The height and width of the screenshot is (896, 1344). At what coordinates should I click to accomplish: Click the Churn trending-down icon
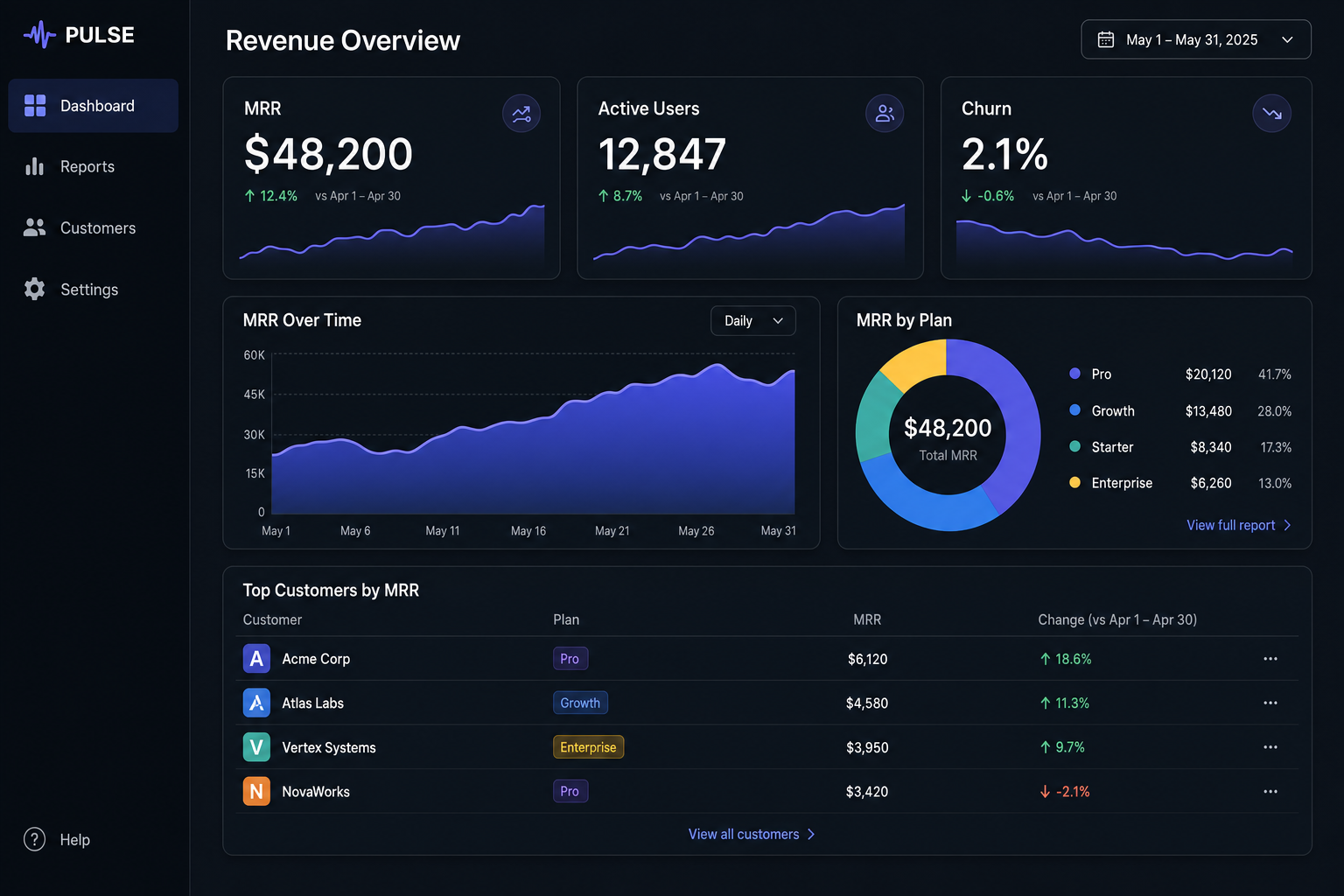(1272, 114)
